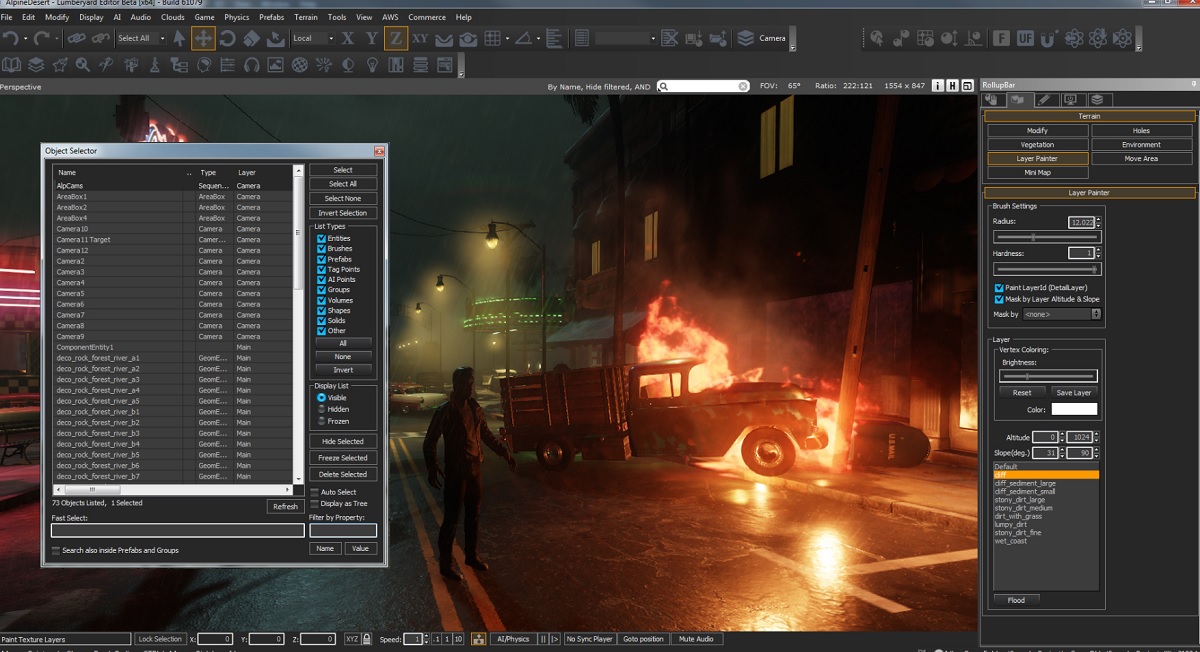1200x652 pixels.
Task: Activate the Select arrow tool
Action: (x=179, y=38)
